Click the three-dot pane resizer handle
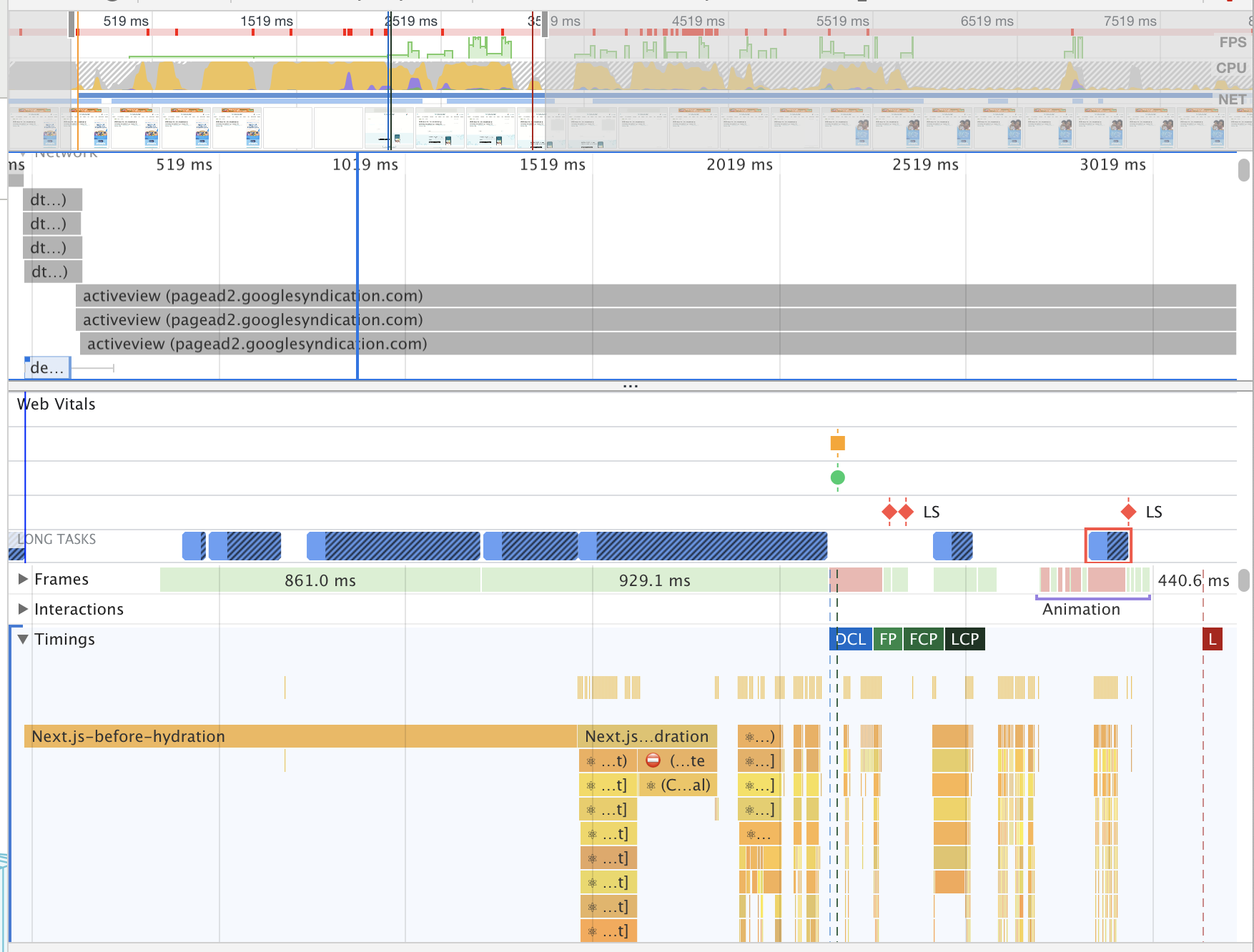 coord(630,386)
